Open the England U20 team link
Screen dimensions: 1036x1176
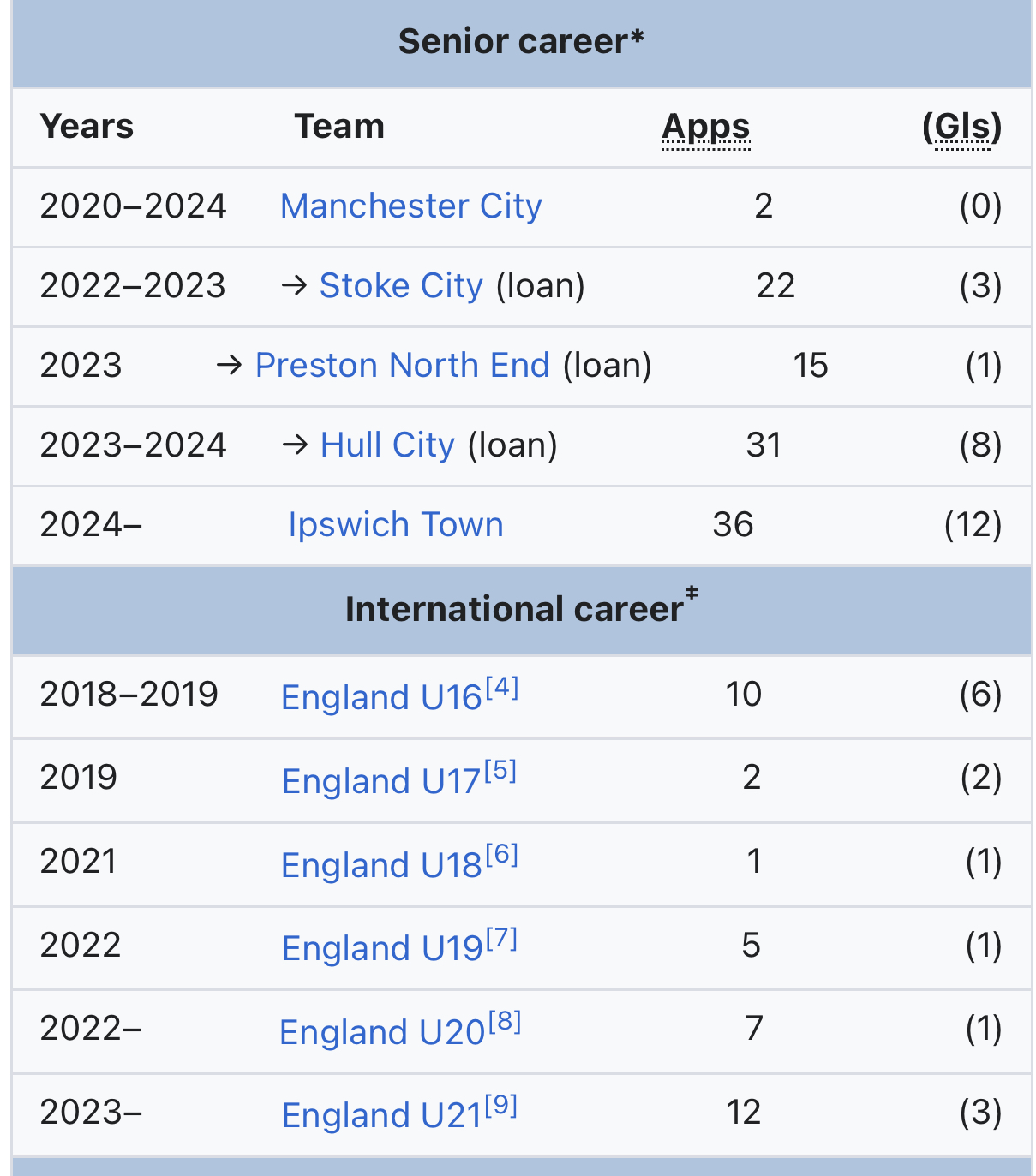coord(382,1032)
